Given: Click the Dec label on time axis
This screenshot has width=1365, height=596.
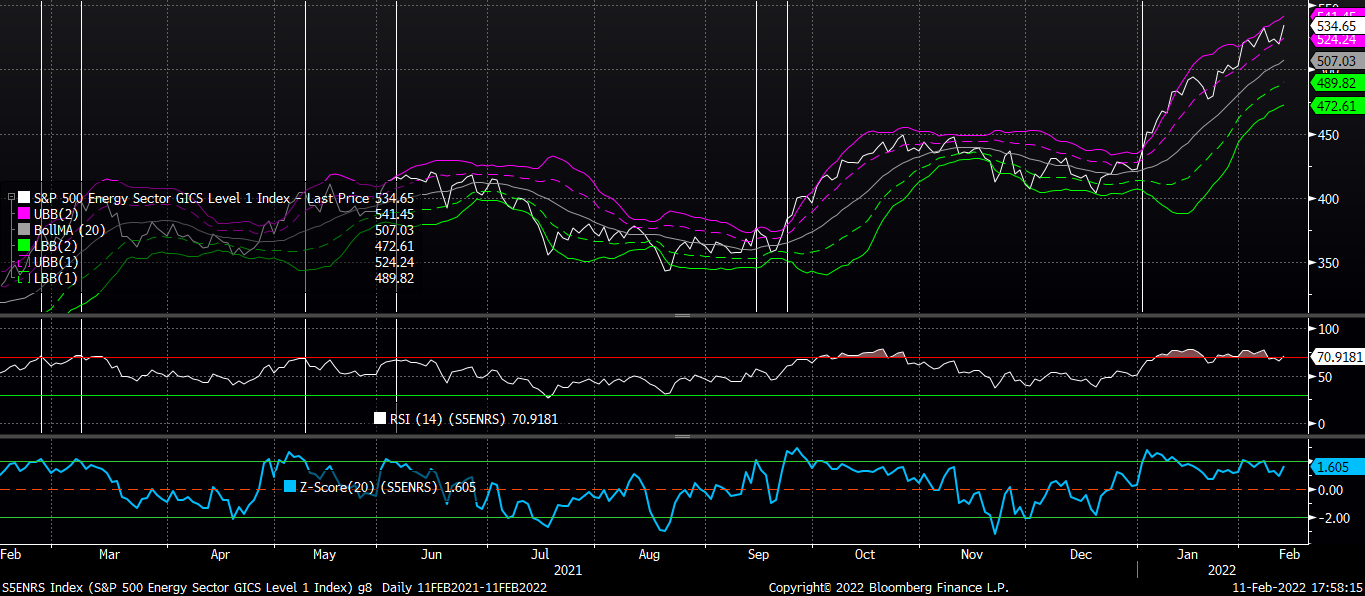Looking at the screenshot, I should 1080,554.
